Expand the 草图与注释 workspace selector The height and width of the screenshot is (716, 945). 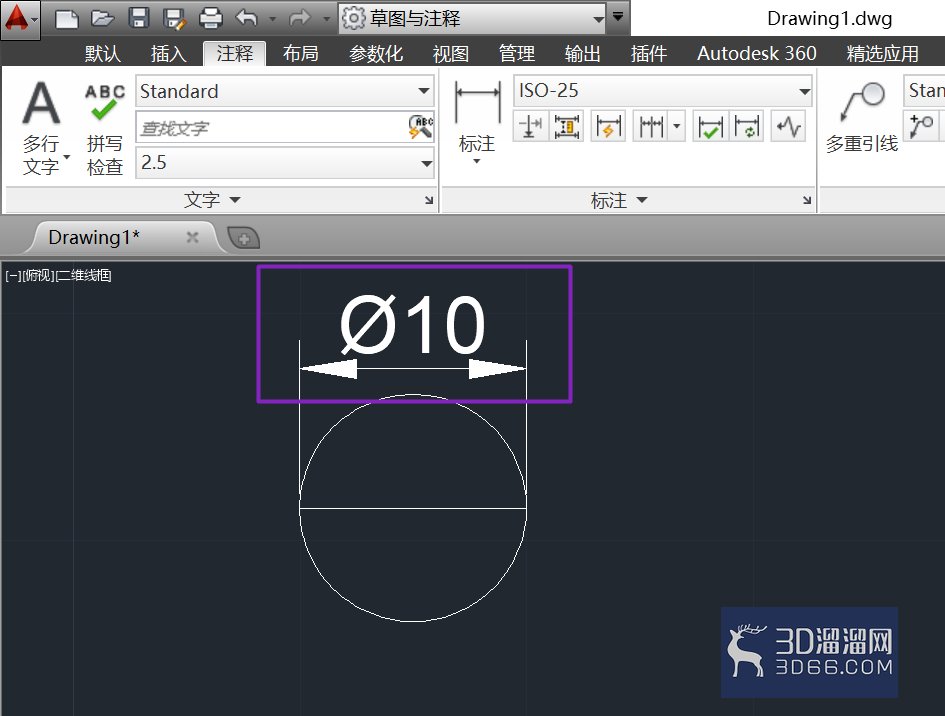(597, 19)
